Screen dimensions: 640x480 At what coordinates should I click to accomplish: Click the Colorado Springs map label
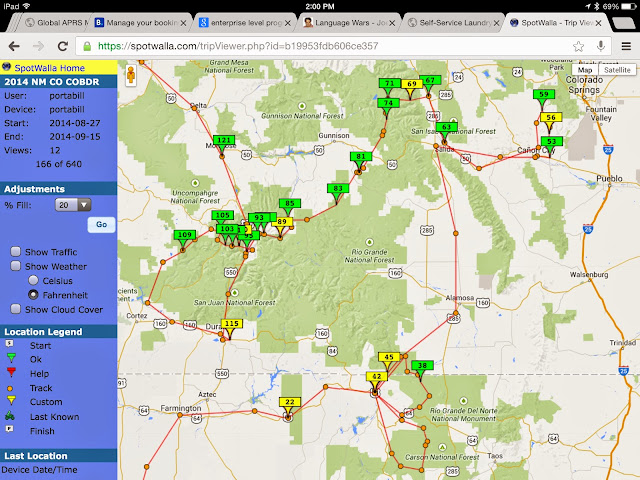[x=584, y=84]
